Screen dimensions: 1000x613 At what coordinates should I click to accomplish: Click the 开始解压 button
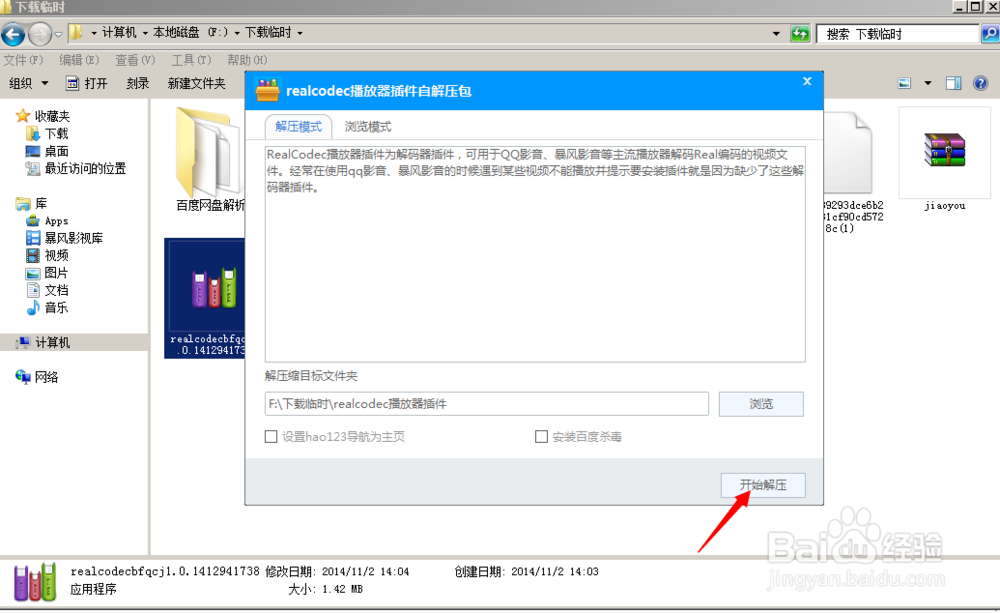(762, 485)
